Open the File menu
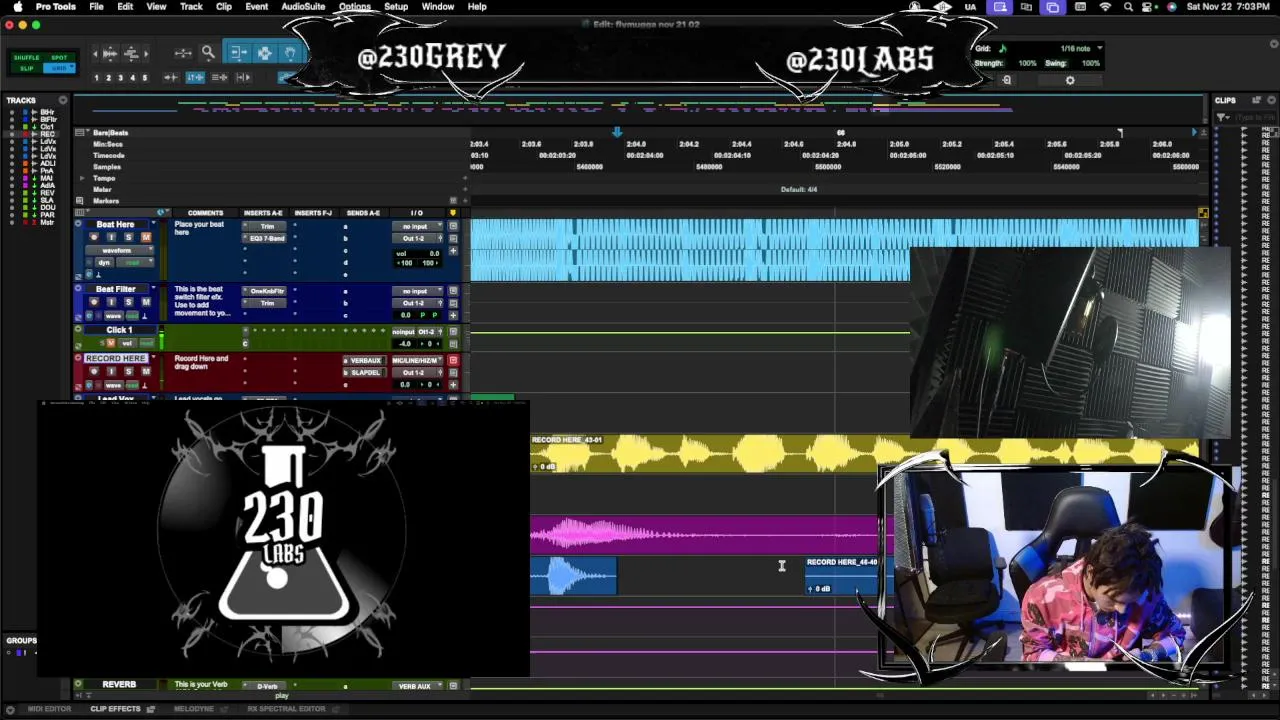The width and height of the screenshot is (1280, 720). tap(96, 7)
